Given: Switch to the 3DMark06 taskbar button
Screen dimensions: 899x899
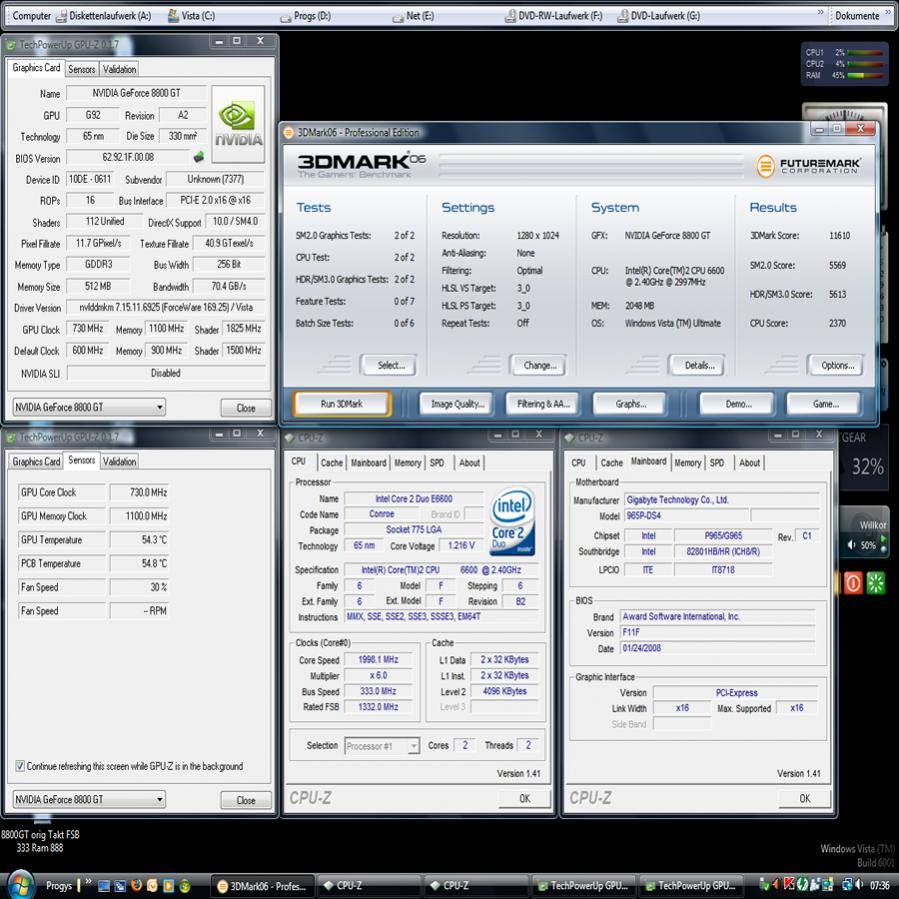Looking at the screenshot, I should pos(263,886).
